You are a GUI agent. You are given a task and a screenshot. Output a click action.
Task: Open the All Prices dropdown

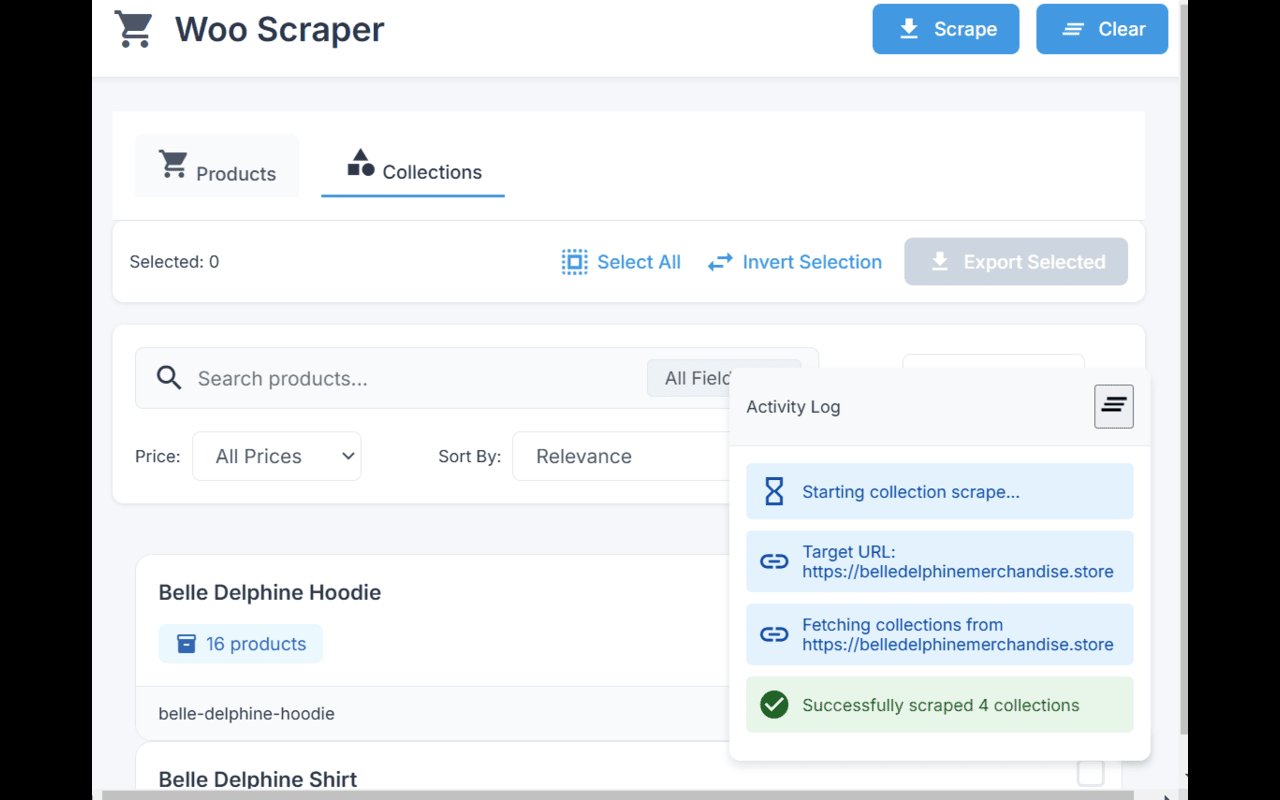[x=276, y=456]
